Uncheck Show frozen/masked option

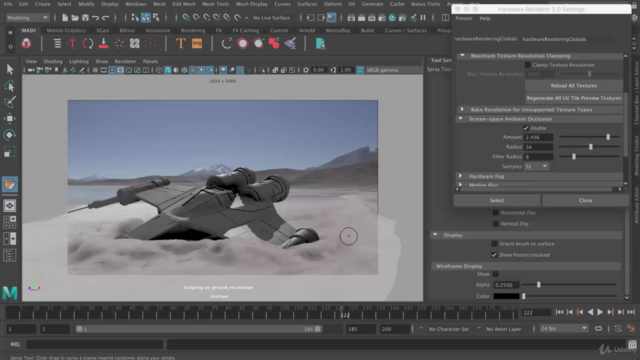click(x=494, y=255)
